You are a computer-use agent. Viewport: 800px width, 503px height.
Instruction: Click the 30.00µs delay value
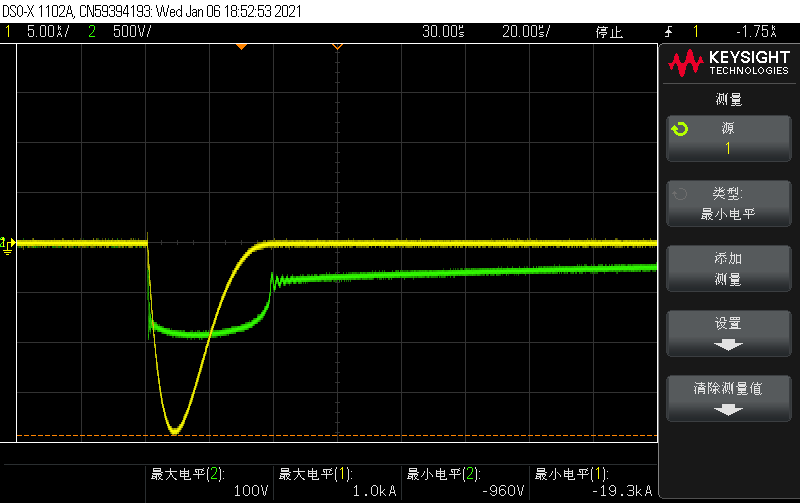tap(442, 32)
